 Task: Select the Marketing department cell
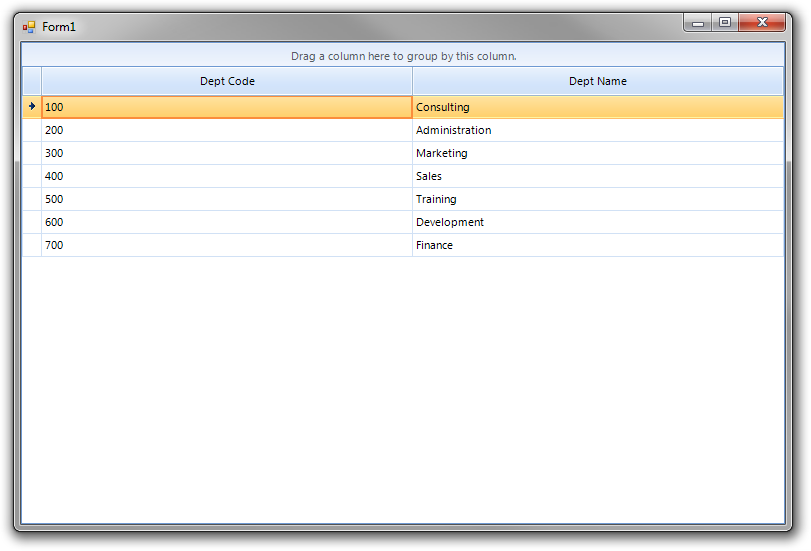pyautogui.click(x=598, y=153)
